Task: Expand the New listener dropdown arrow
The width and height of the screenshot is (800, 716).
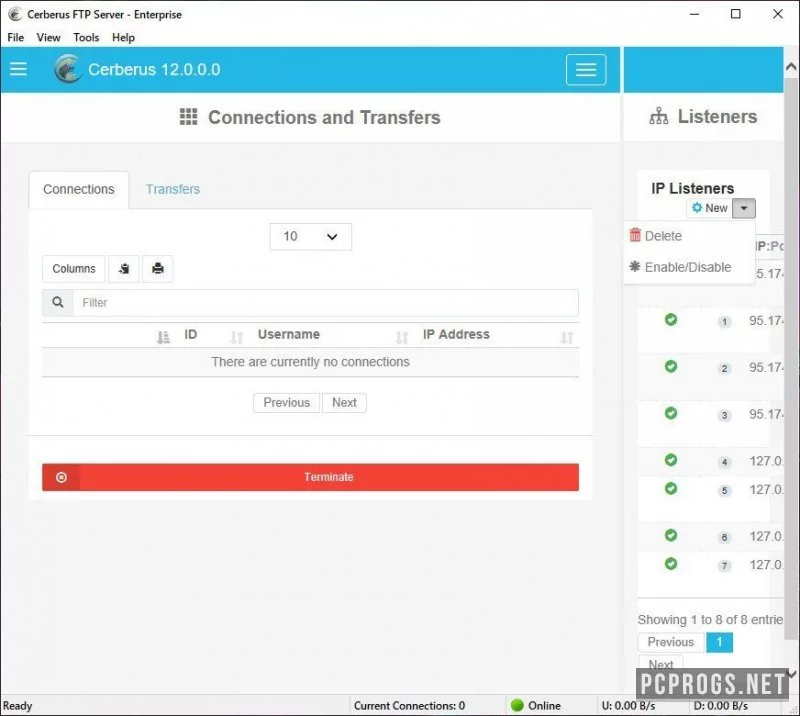Action: coord(744,208)
